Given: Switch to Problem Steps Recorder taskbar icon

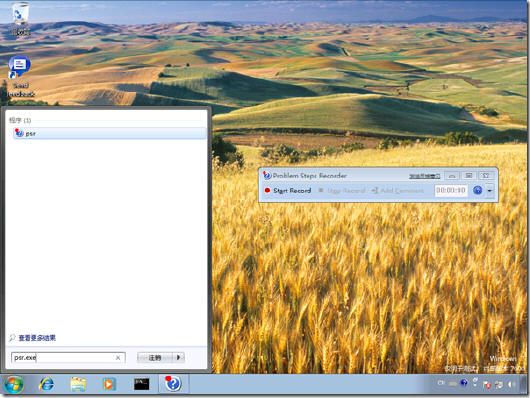Looking at the screenshot, I should tap(173, 384).
